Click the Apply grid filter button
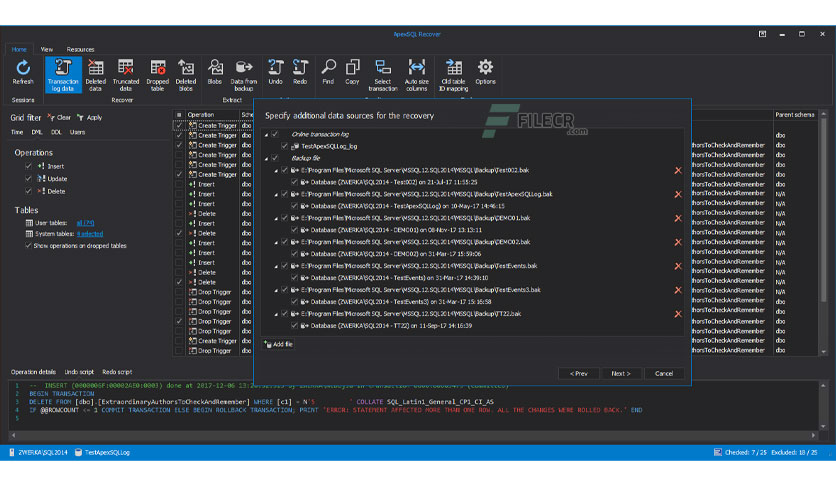Image resolution: width=836 pixels, height=484 pixels. [x=90, y=117]
